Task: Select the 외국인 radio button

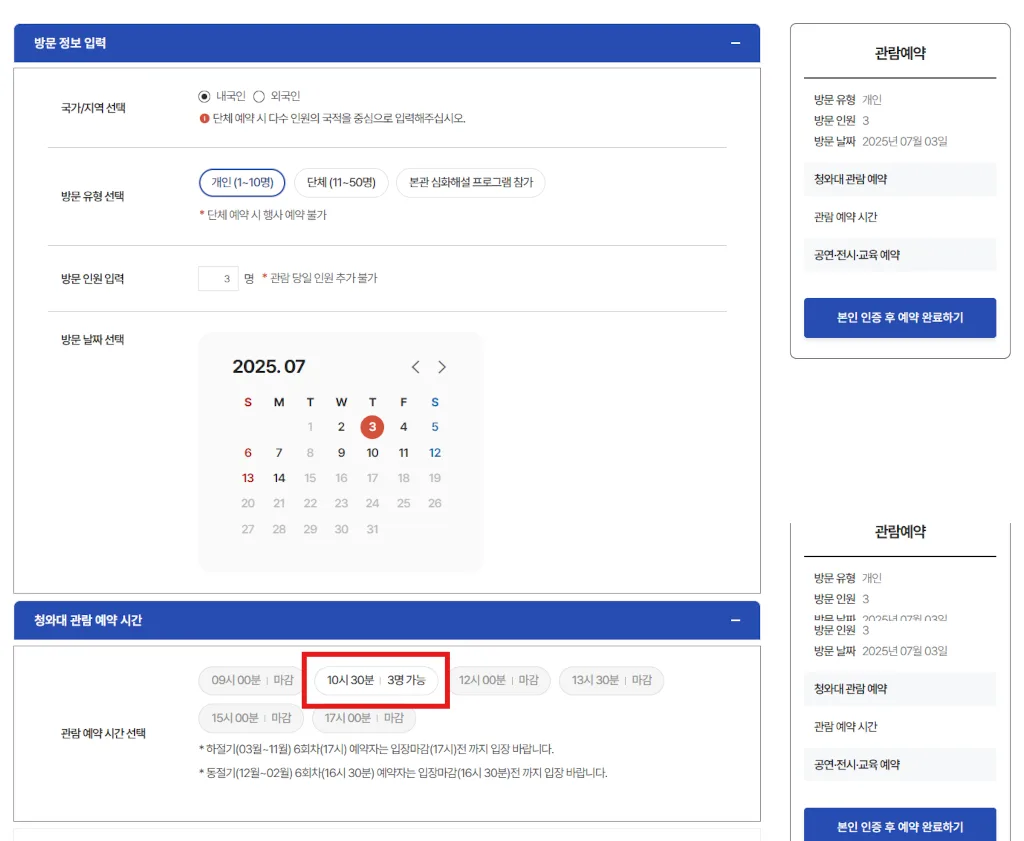Action: 259,97
